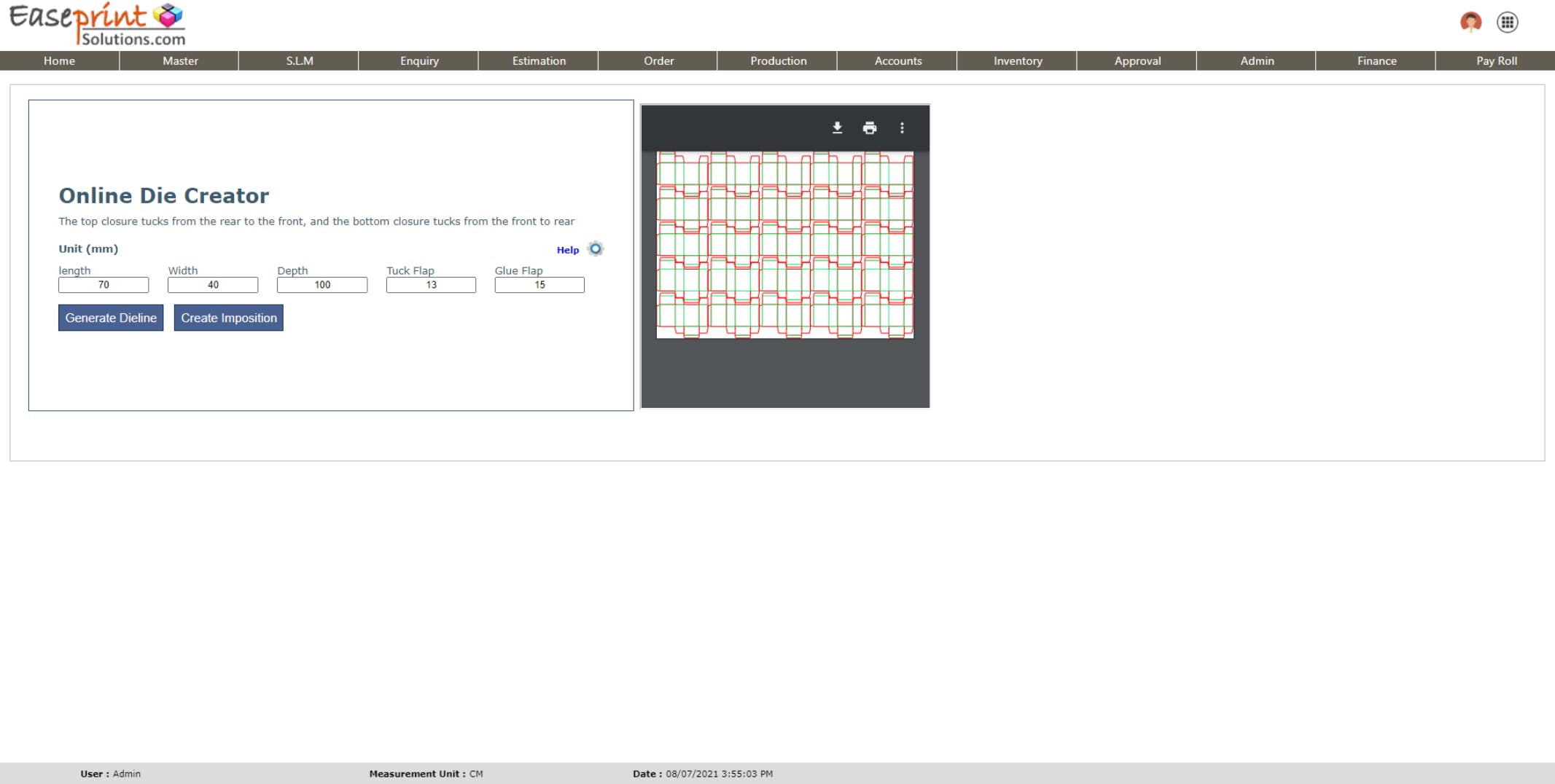Image resolution: width=1555 pixels, height=784 pixels.
Task: Open the Help link
Action: point(567,250)
